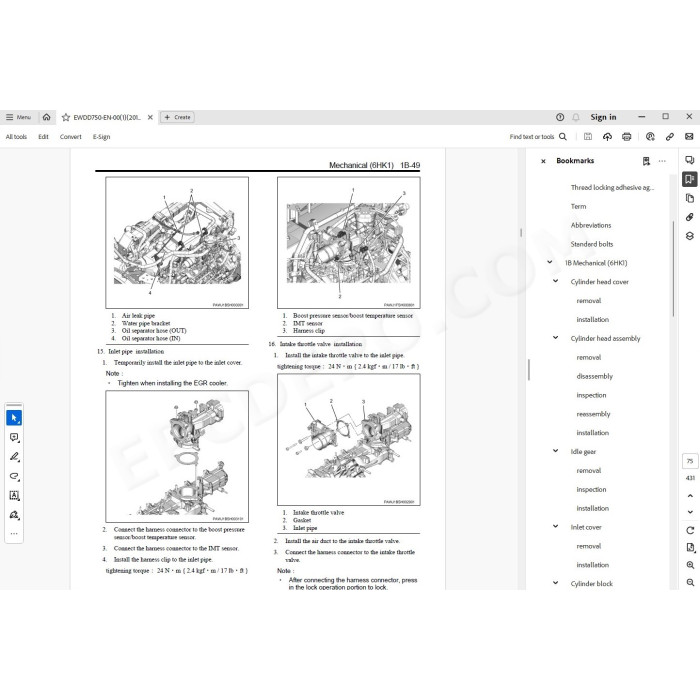Open the Menu hamburger button
This screenshot has width=700, height=700.
pyautogui.click(x=18, y=117)
